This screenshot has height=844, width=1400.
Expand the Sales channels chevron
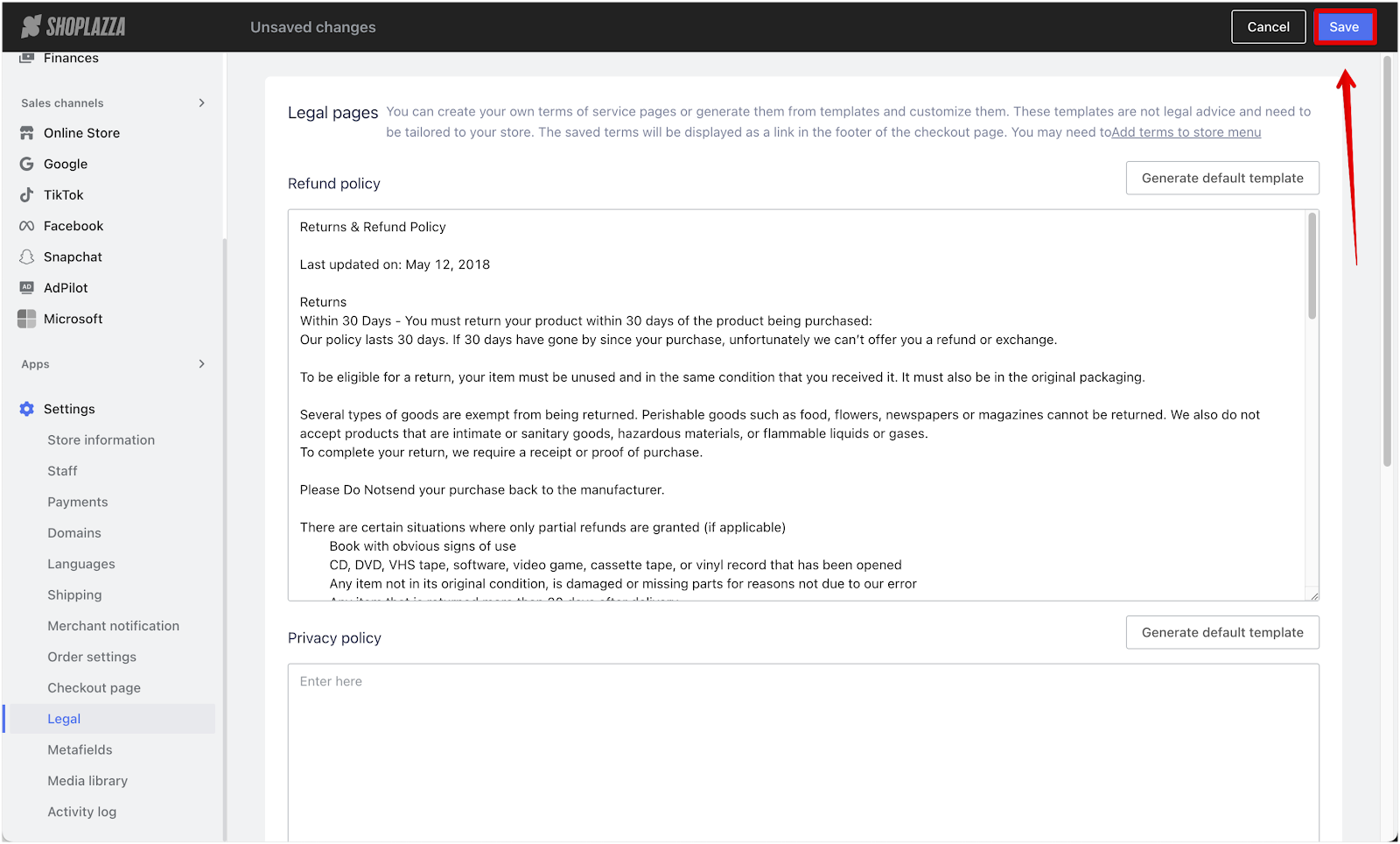202,102
